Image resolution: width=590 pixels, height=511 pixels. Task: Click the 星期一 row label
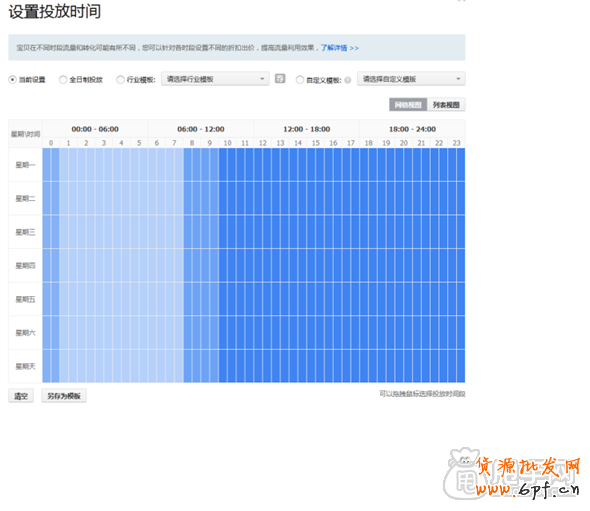click(x=25, y=165)
